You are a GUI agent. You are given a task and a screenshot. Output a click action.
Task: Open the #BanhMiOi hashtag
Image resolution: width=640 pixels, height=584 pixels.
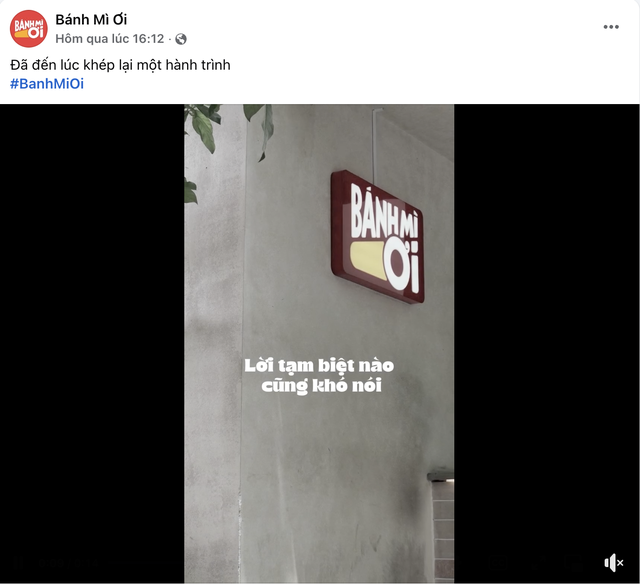[x=47, y=83]
